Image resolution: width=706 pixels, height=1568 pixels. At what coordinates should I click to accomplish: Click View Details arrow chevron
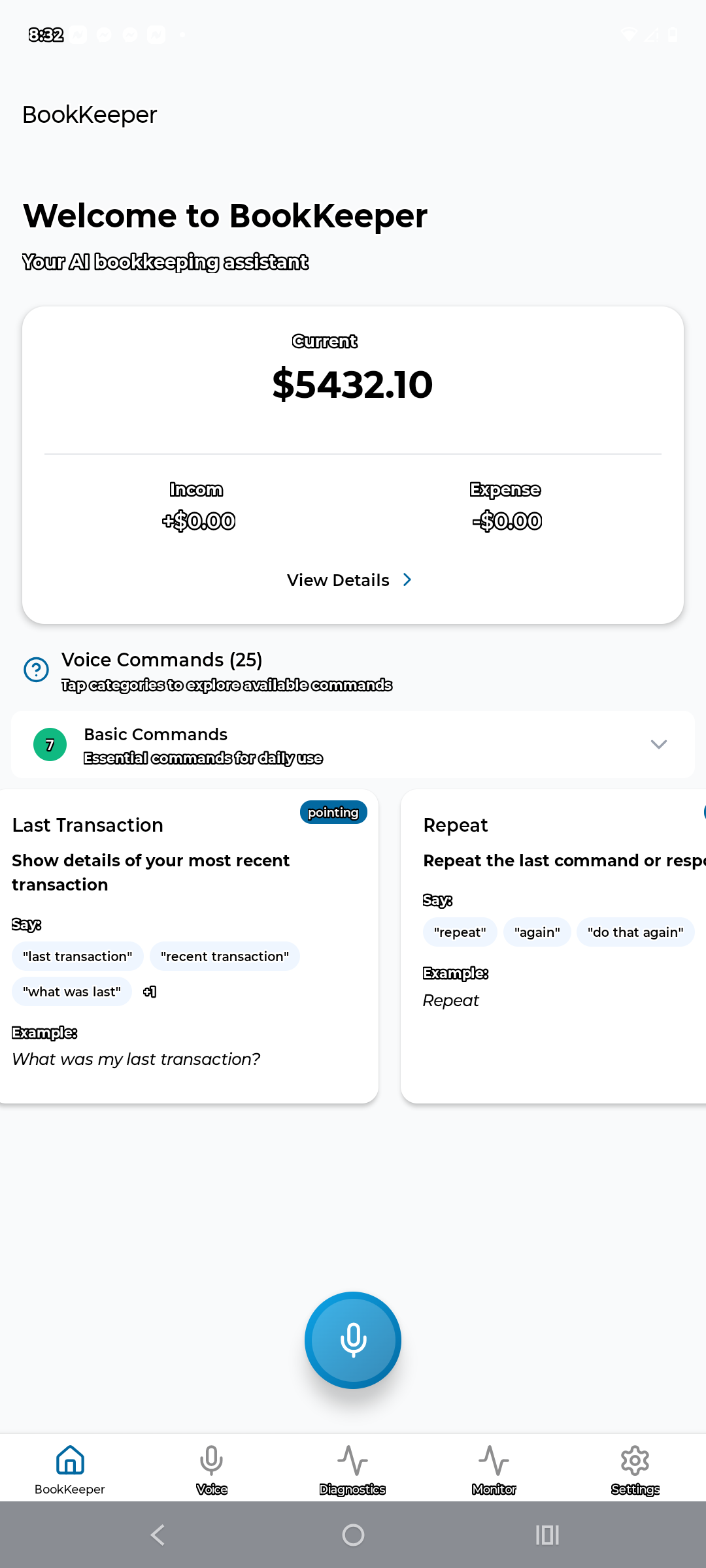(407, 580)
